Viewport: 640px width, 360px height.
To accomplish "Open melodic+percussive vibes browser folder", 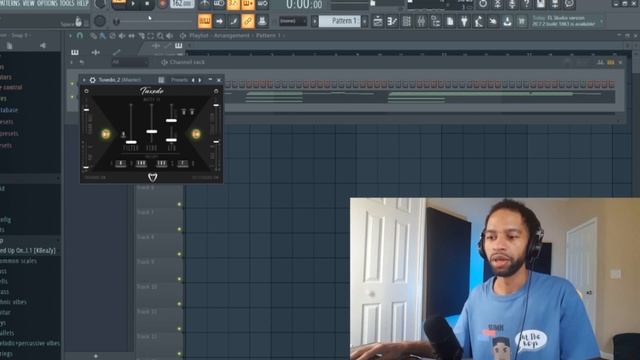I will pos(30,343).
